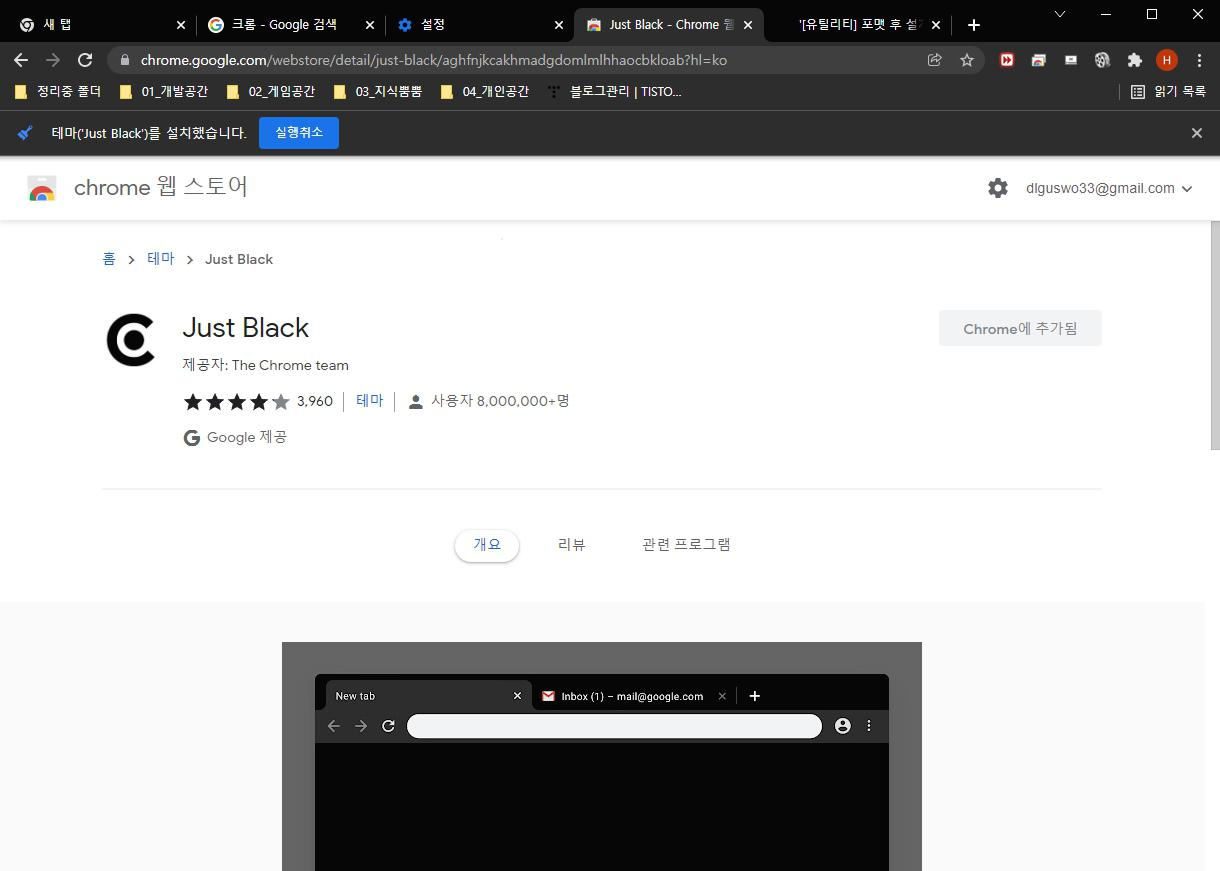Open a new tab with plus button

974,25
